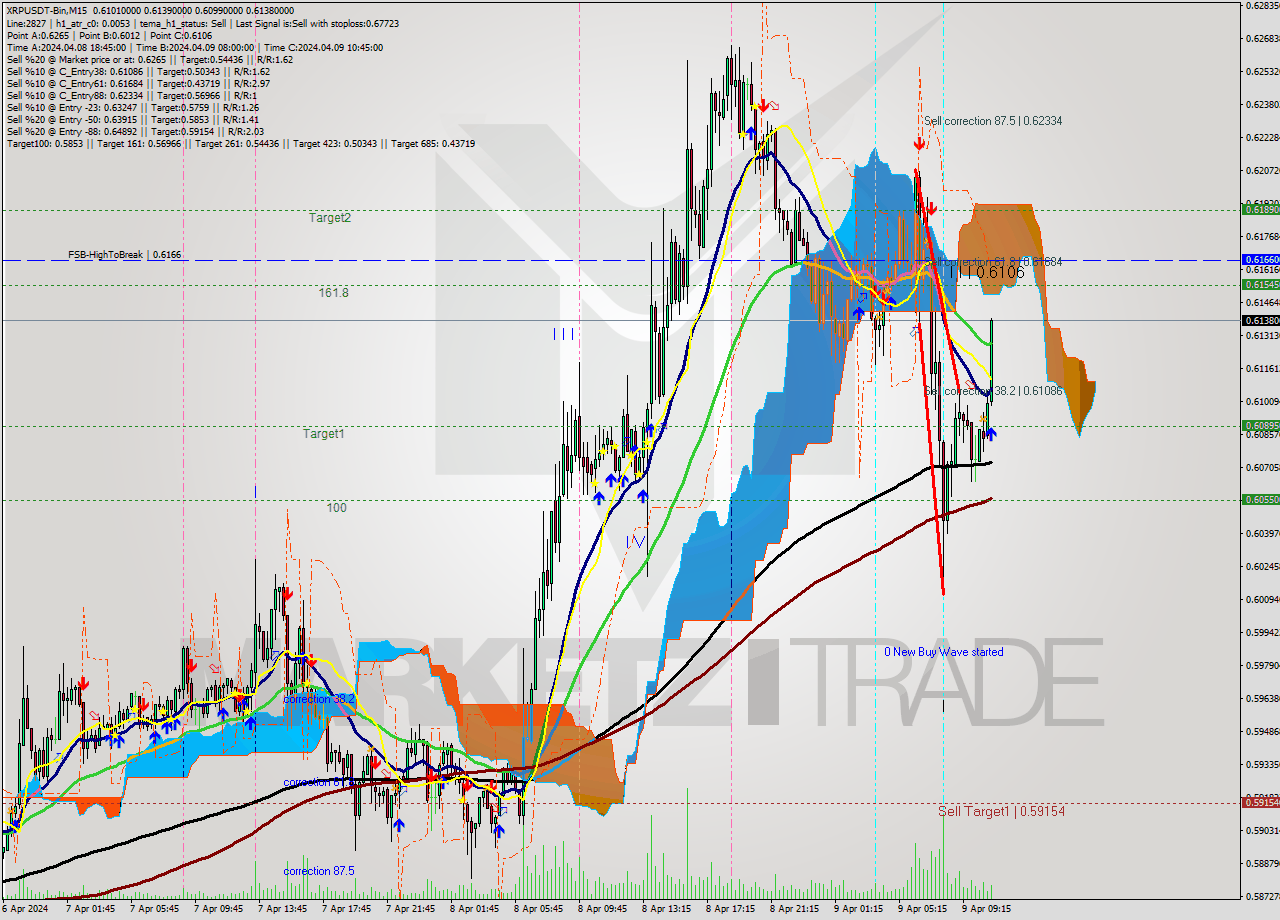Click the '7 Apr 21:45' time axis label

tap(409, 909)
